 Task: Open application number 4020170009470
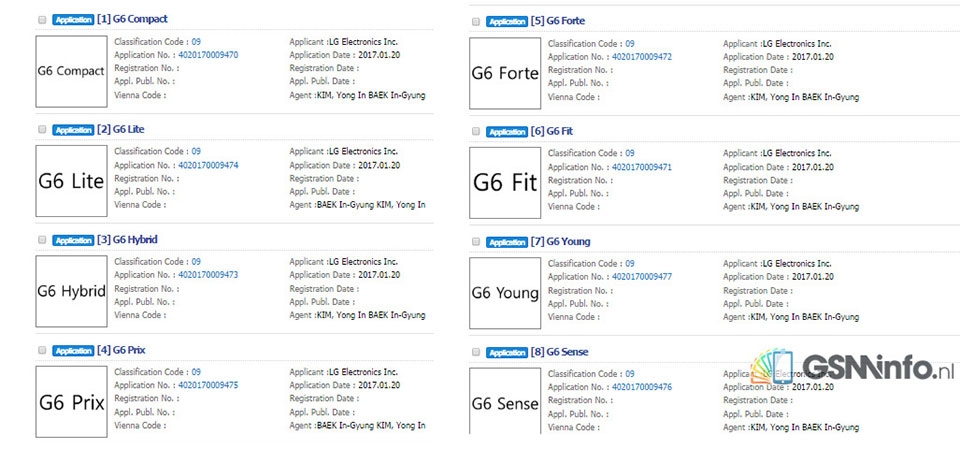pyautogui.click(x=208, y=55)
